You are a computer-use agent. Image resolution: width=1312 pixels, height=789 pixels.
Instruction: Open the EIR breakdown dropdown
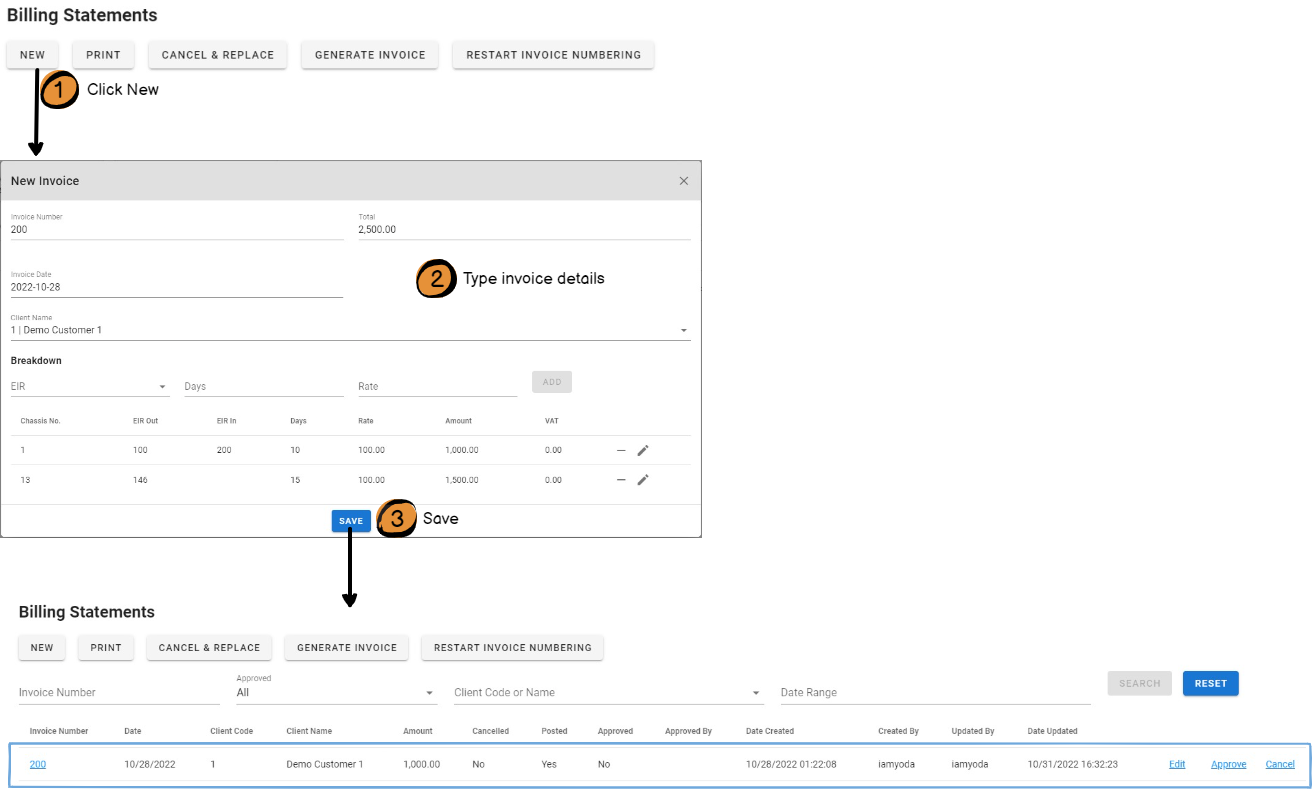coord(163,387)
